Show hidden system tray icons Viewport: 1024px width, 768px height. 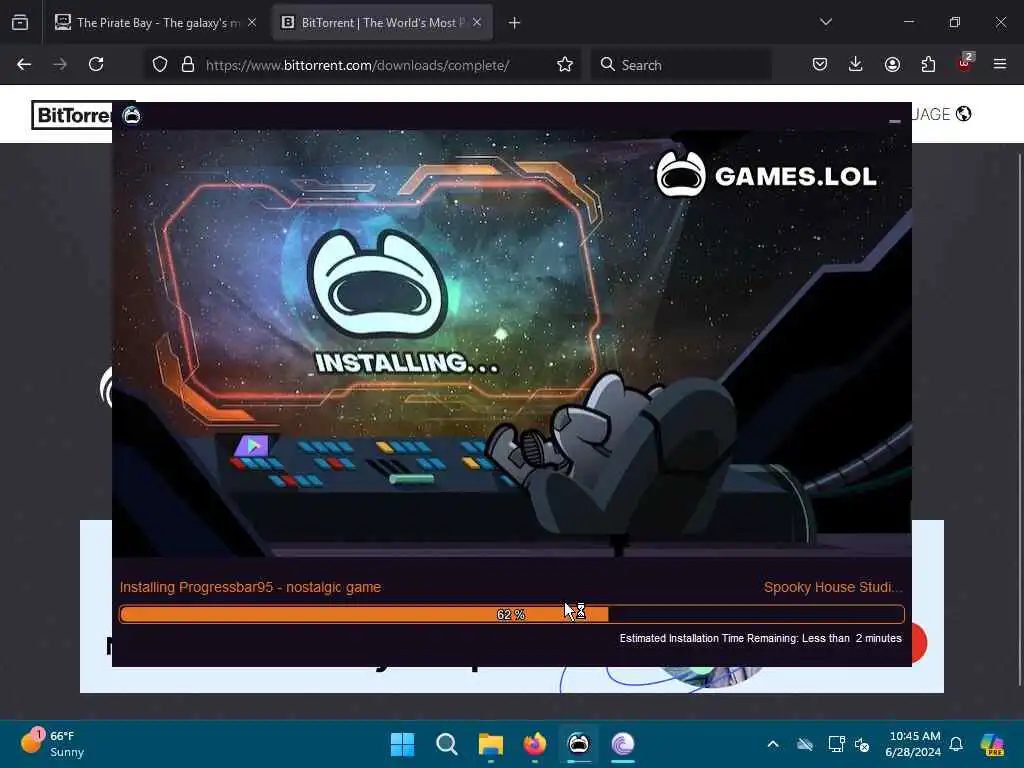(x=773, y=744)
